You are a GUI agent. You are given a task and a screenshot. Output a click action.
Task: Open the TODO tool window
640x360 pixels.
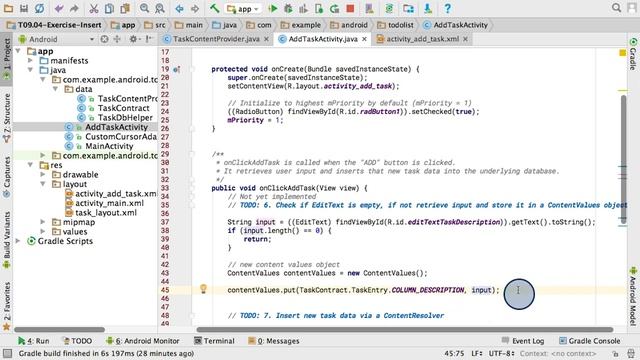pos(77,341)
